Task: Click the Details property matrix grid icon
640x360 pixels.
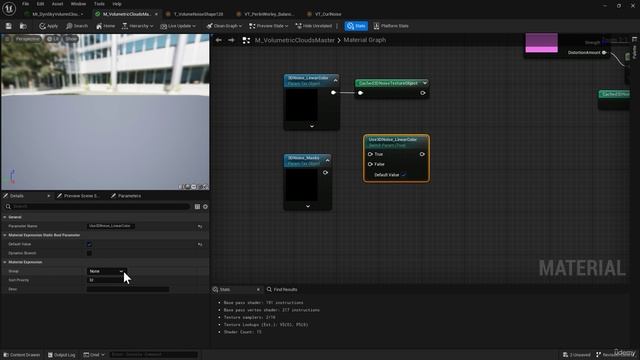Action: coord(197,207)
